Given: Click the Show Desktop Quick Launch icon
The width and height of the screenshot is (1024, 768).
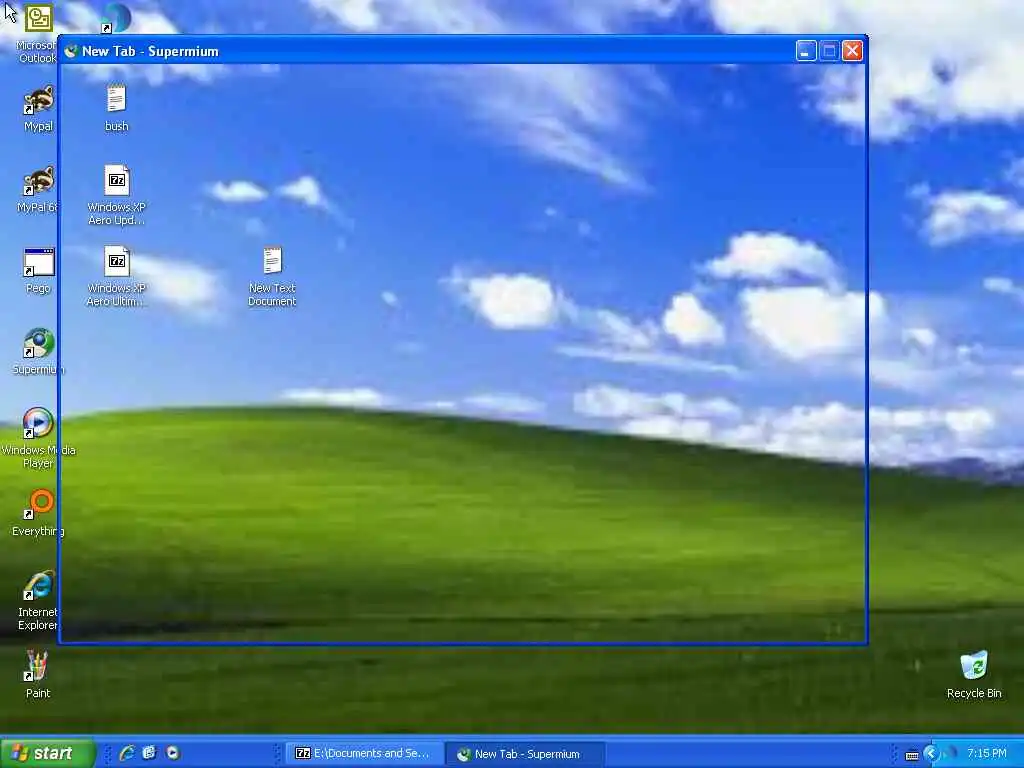Looking at the screenshot, I should (x=150, y=753).
